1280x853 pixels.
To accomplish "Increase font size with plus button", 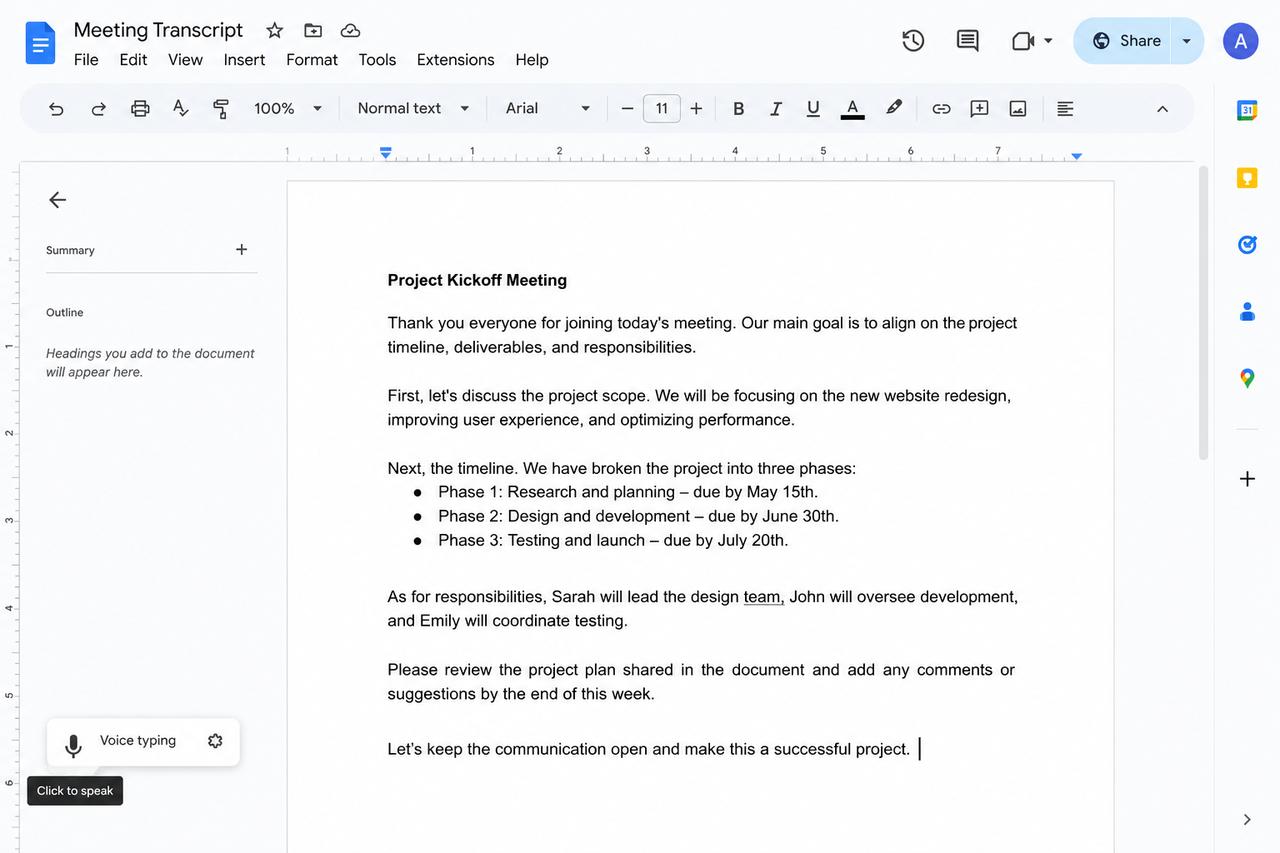I will (696, 108).
